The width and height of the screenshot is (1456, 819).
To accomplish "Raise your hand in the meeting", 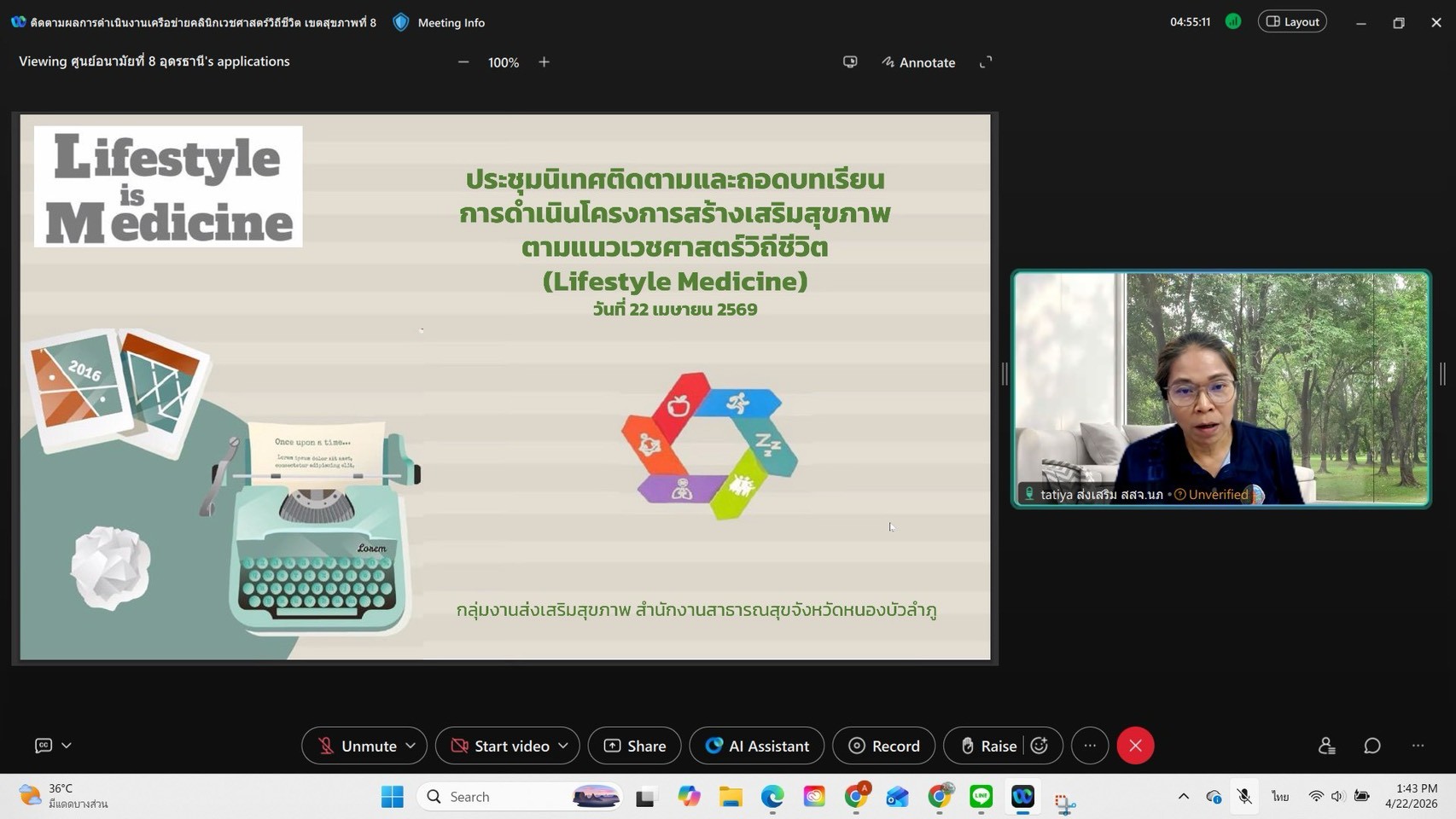I will (x=987, y=746).
